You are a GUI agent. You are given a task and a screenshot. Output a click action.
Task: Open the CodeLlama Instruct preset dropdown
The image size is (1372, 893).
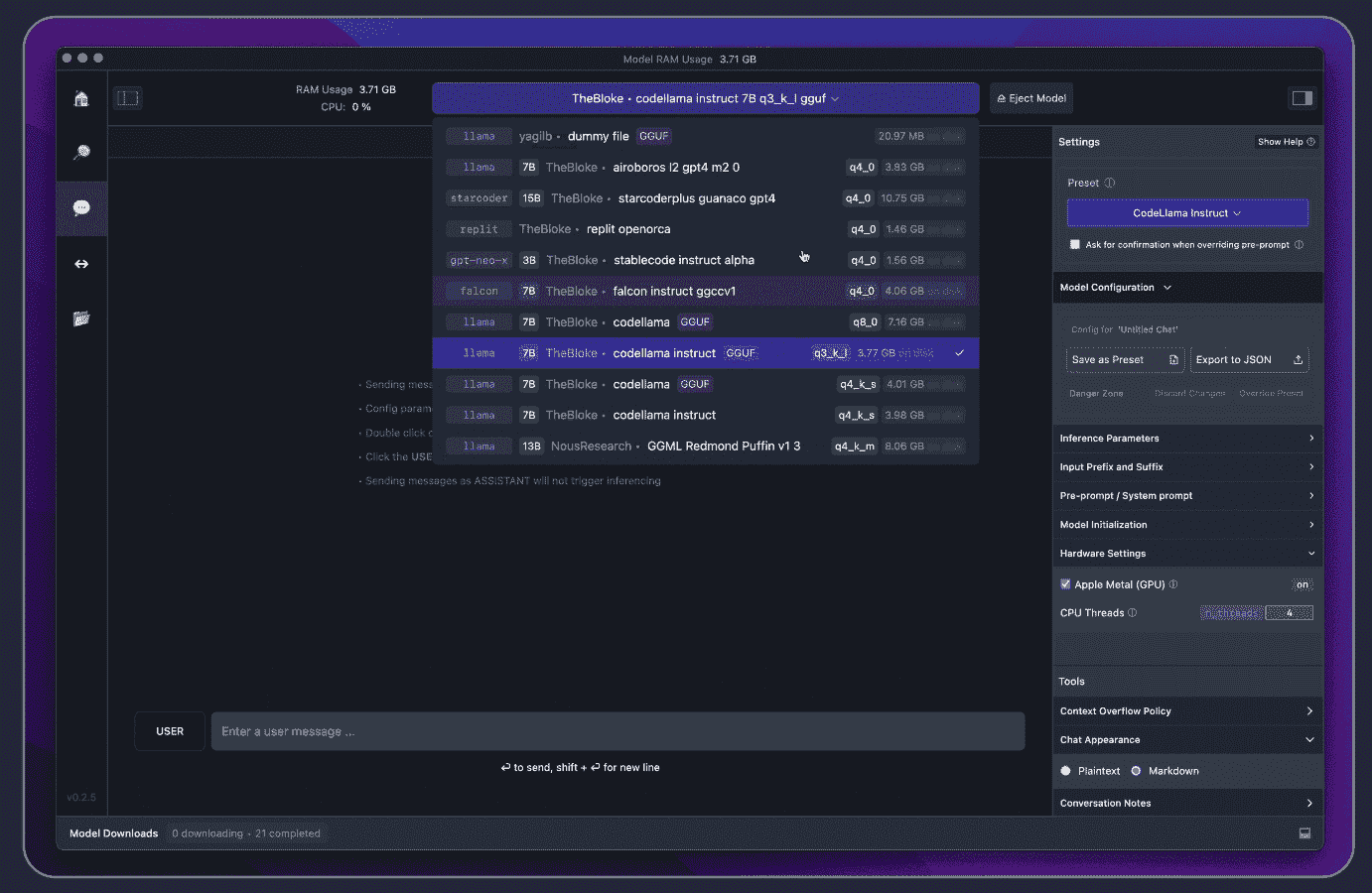pos(1186,213)
